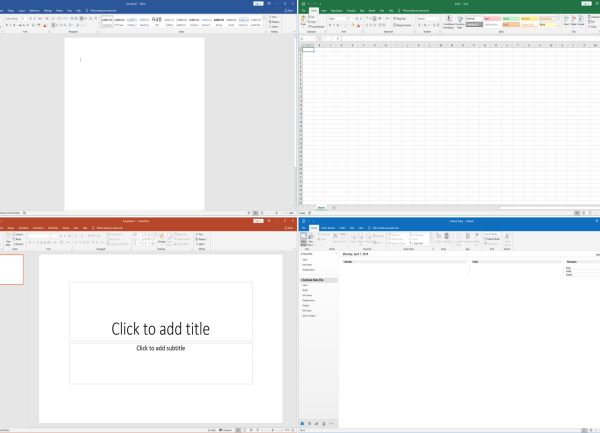Open Excel Merge & Center dropdown arrow
Viewport: 600px width, 433px height.
coord(413,25)
